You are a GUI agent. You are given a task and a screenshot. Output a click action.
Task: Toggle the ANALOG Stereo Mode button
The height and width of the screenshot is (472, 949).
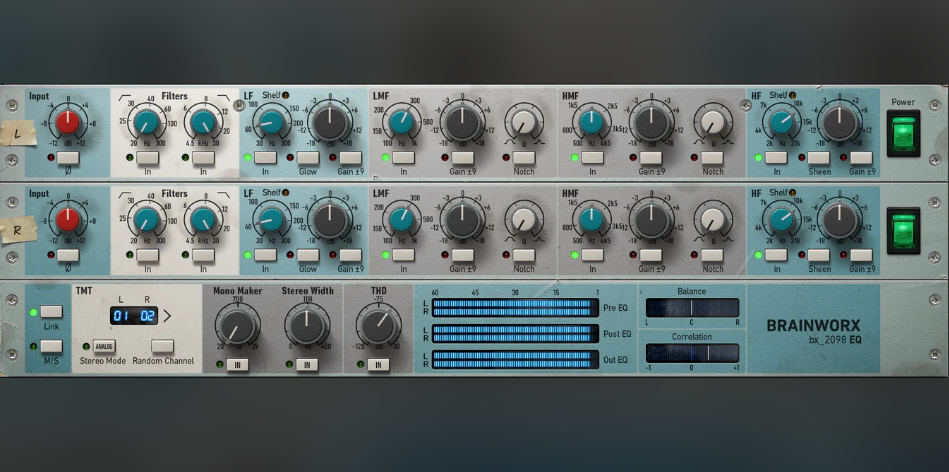point(104,346)
